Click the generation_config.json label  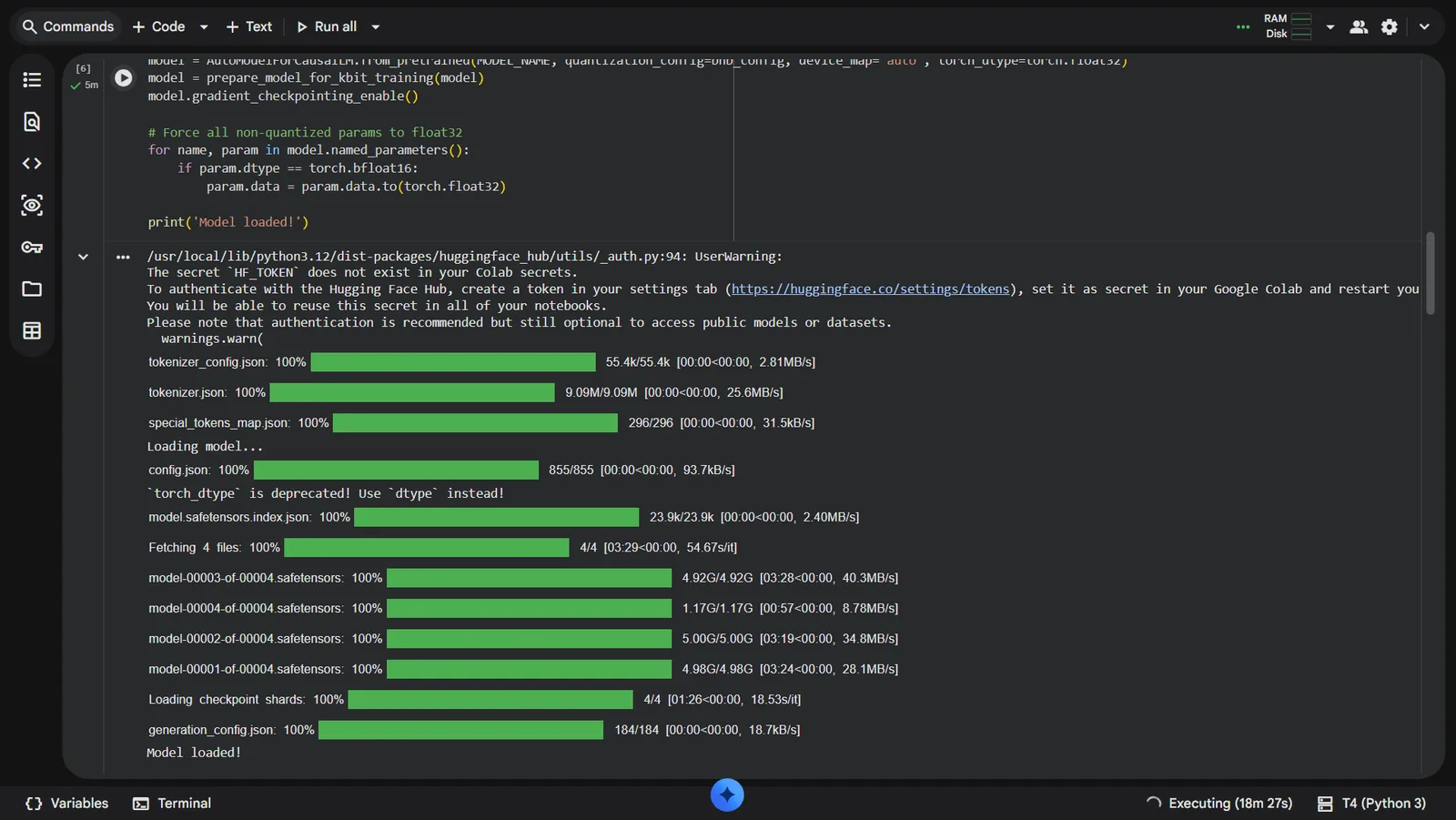212,730
